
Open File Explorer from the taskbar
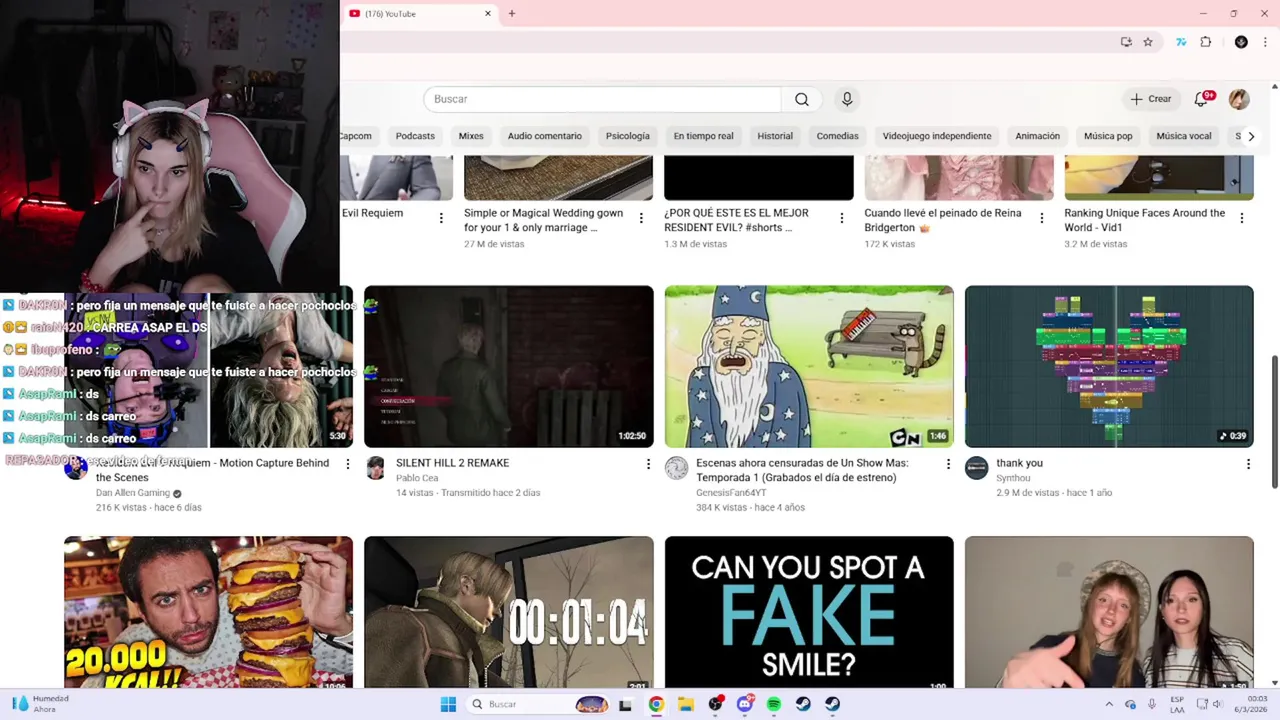coord(685,704)
